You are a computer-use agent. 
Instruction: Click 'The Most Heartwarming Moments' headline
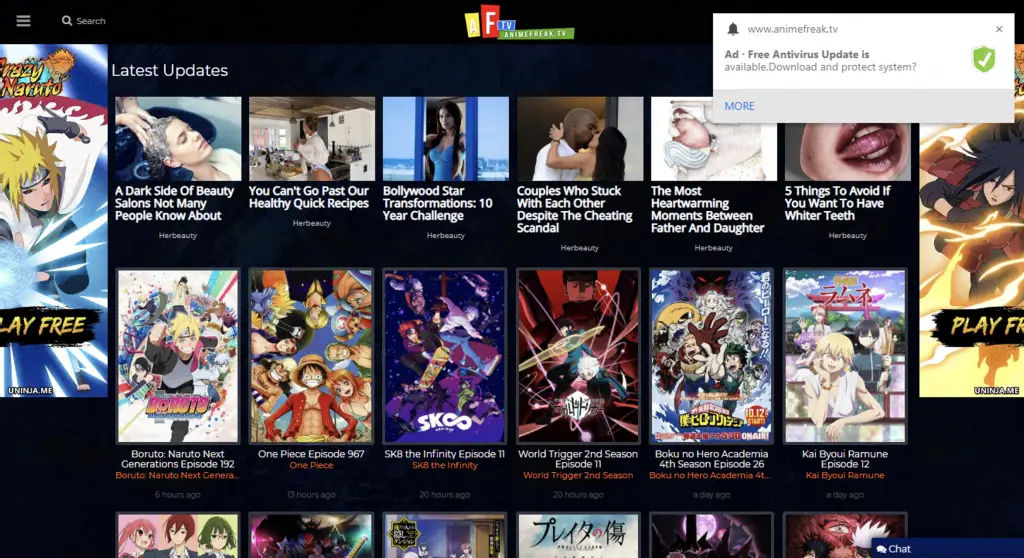point(707,209)
